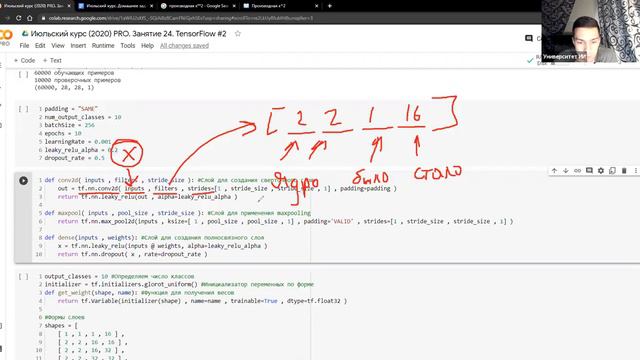
Task: Run the conv2d code cell
Action: click(x=23, y=180)
